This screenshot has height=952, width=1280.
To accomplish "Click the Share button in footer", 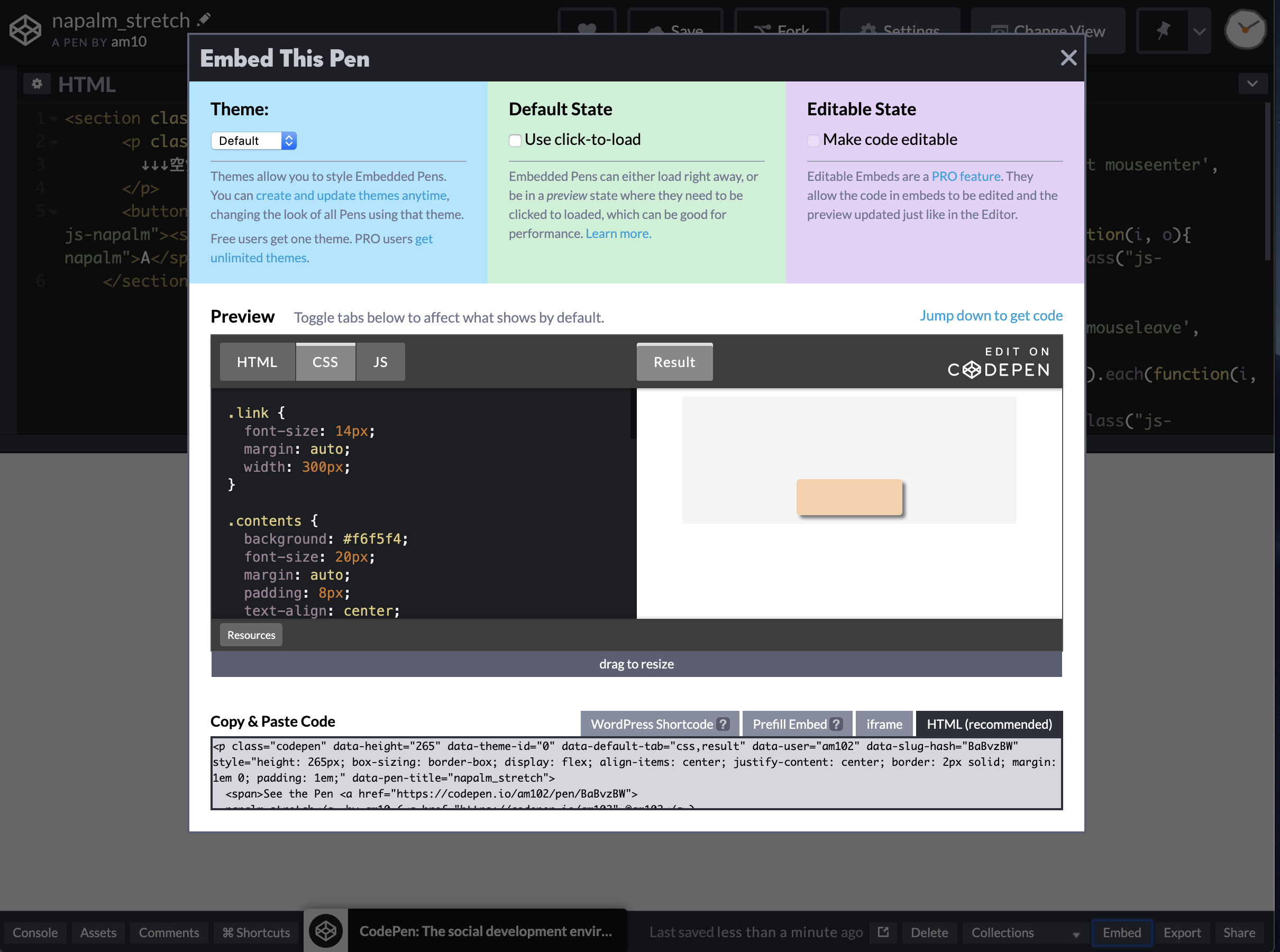I will [x=1239, y=932].
